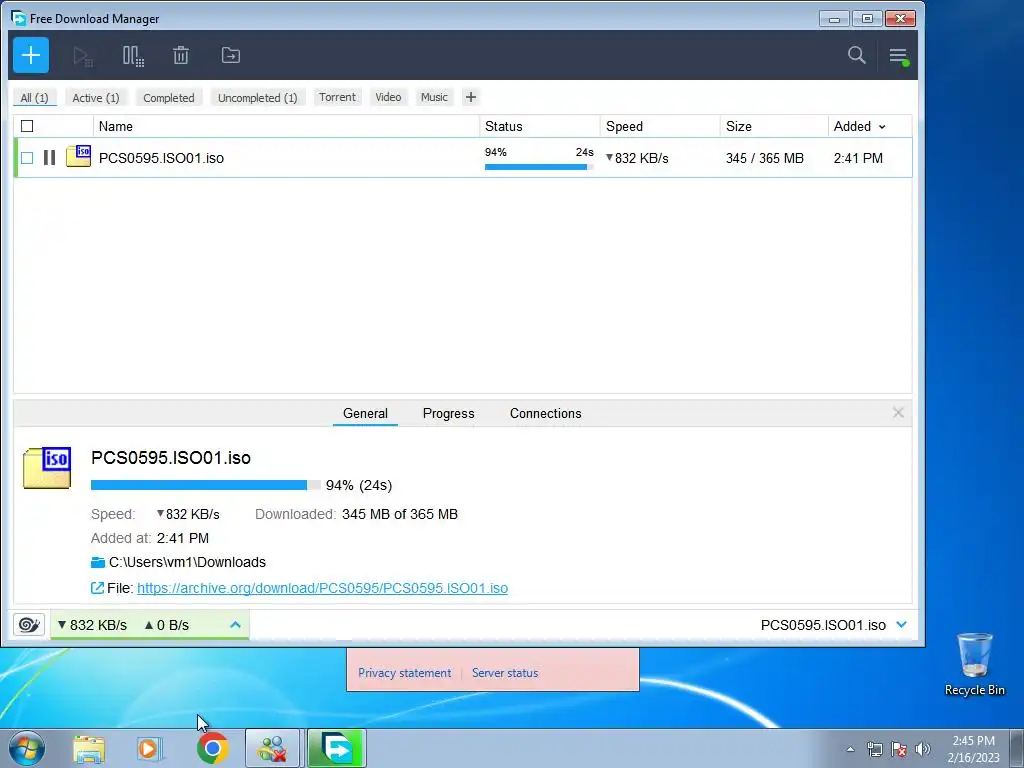The width and height of the screenshot is (1024, 768).
Task: Tick the checkbox for PCS0595.ISO01.iso
Action: 27,157
